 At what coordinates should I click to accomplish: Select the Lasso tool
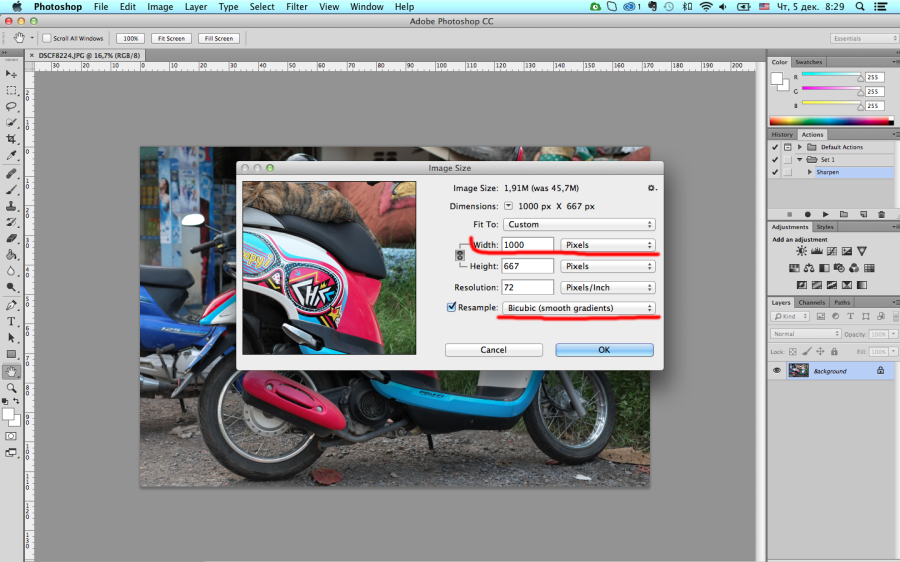coord(11,106)
